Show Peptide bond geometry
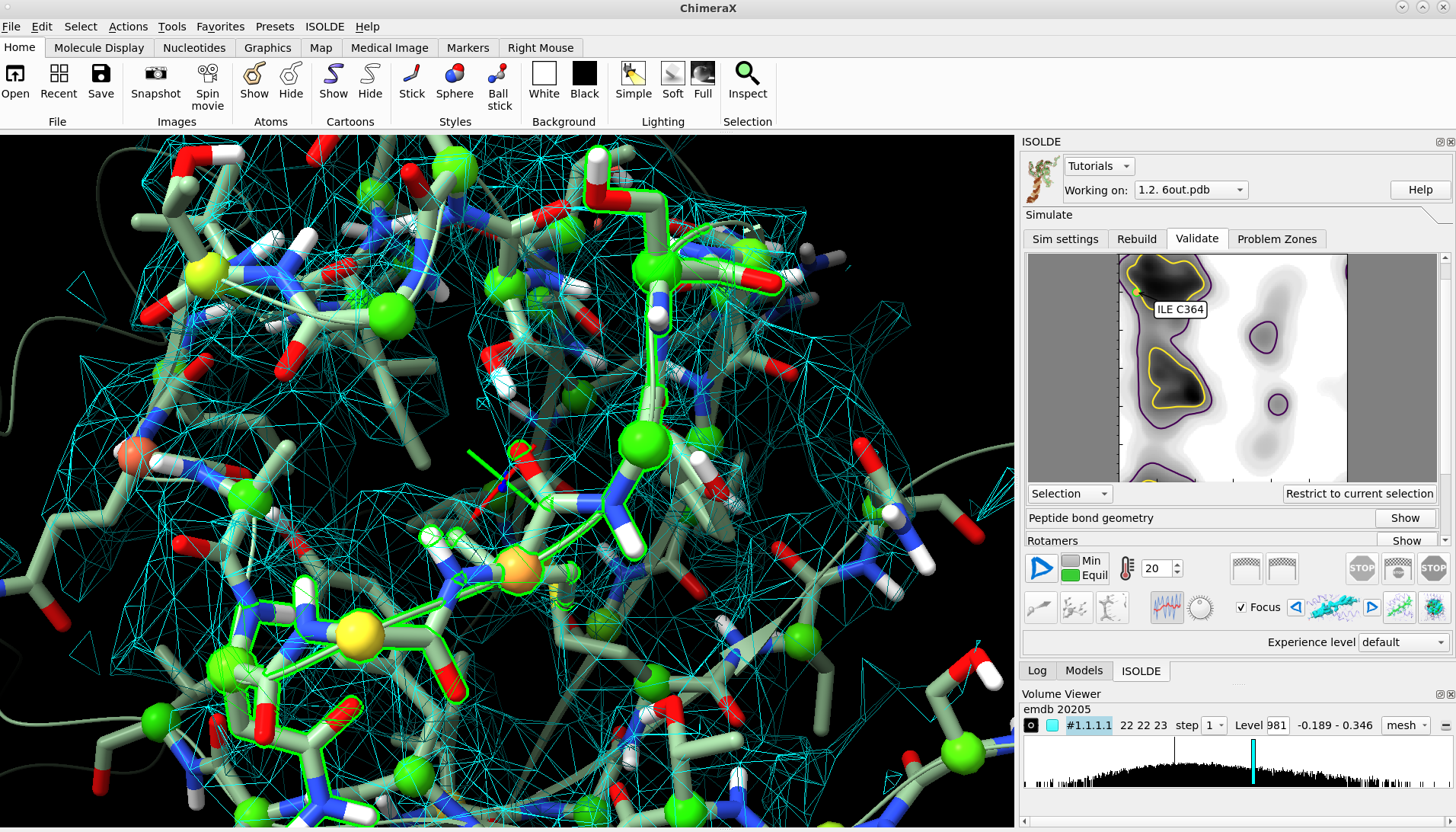The width and height of the screenshot is (1456, 832). point(1405,518)
